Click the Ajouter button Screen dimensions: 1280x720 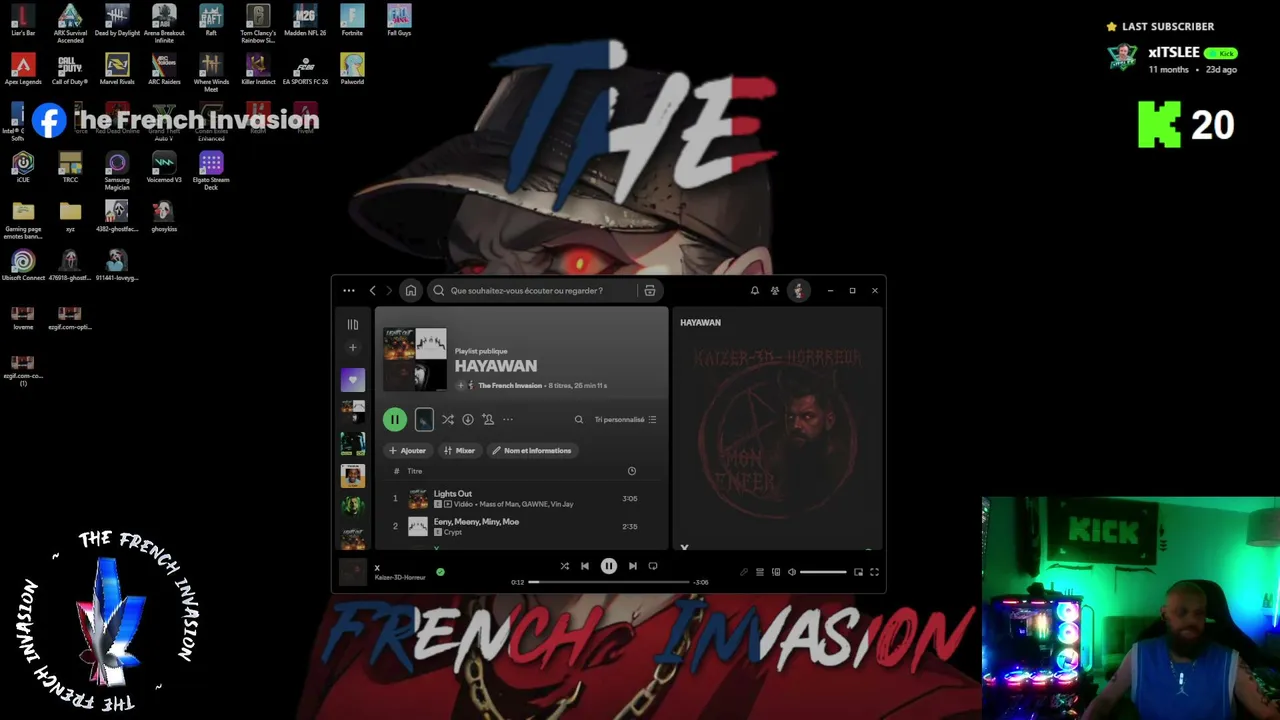pyautogui.click(x=407, y=451)
